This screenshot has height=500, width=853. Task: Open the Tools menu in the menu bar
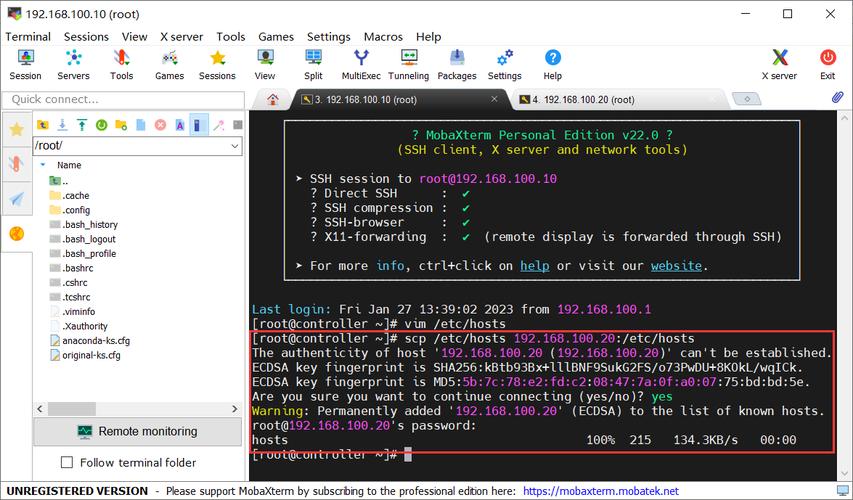click(x=230, y=36)
